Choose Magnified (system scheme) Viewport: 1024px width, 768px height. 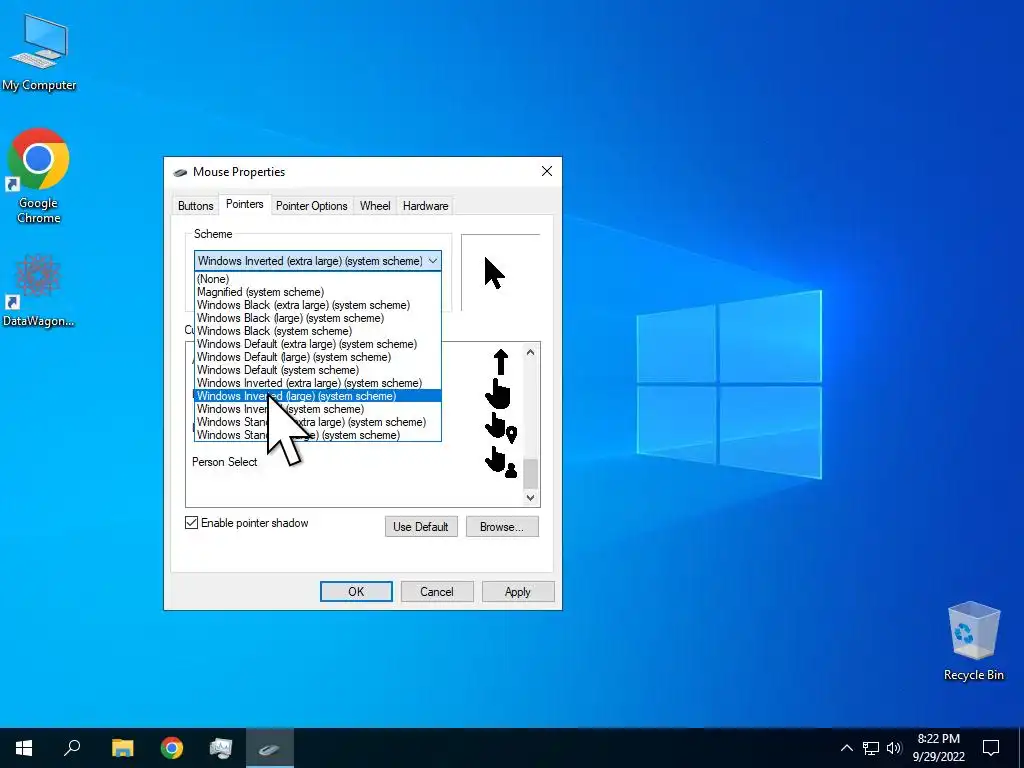coord(317,292)
